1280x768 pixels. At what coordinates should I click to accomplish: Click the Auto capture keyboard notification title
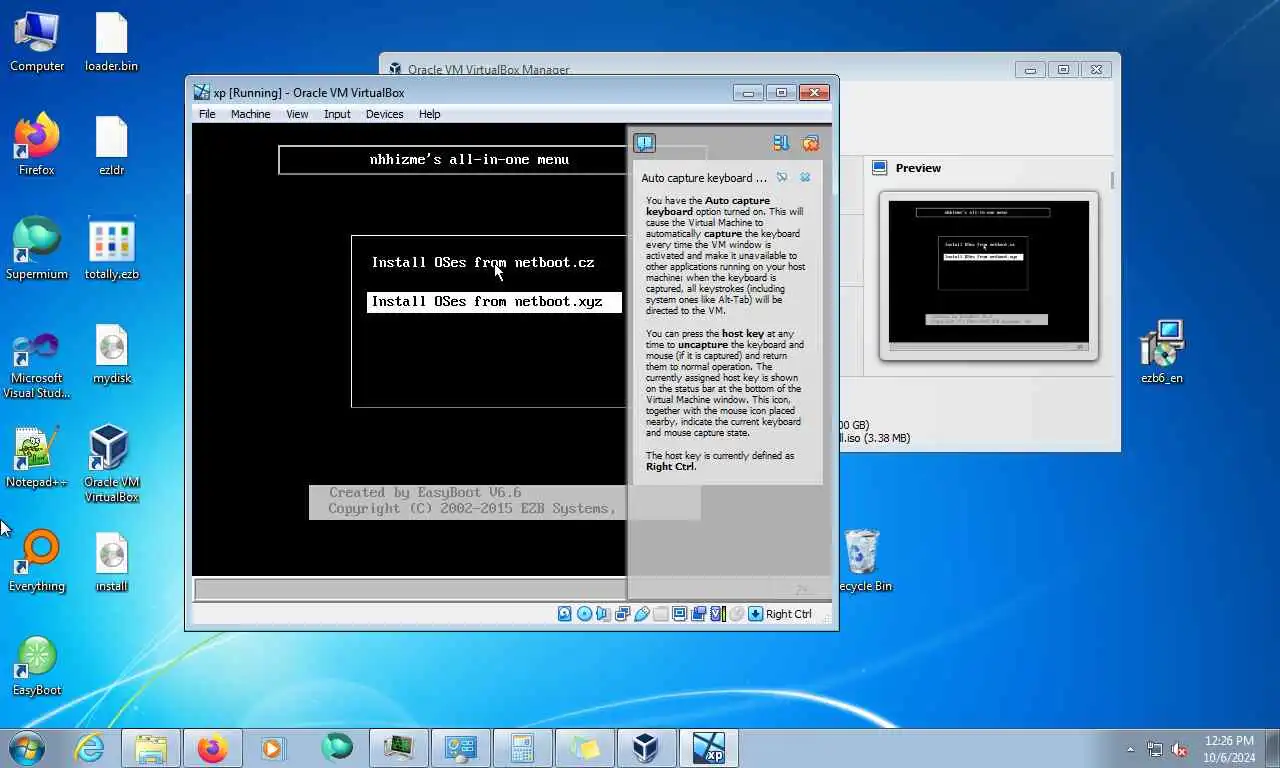(x=704, y=178)
